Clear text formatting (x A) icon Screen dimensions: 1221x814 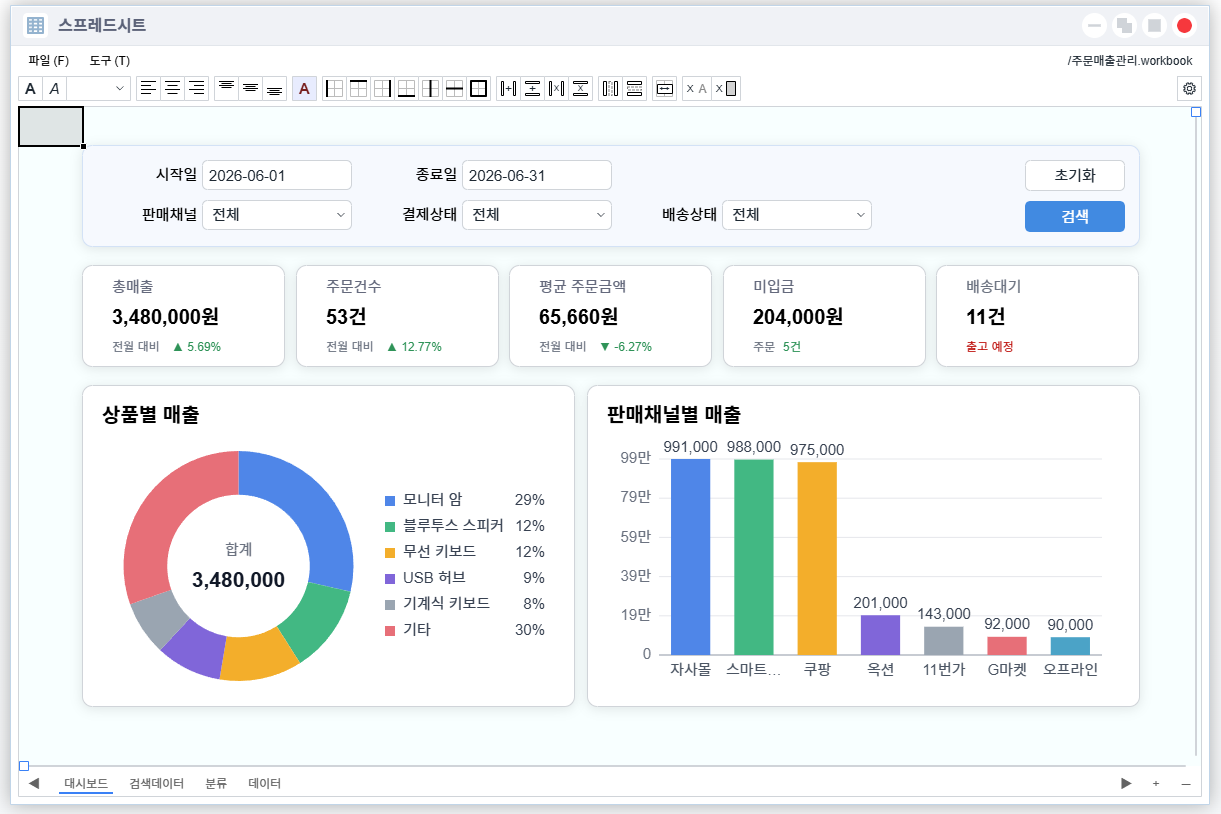tap(696, 89)
